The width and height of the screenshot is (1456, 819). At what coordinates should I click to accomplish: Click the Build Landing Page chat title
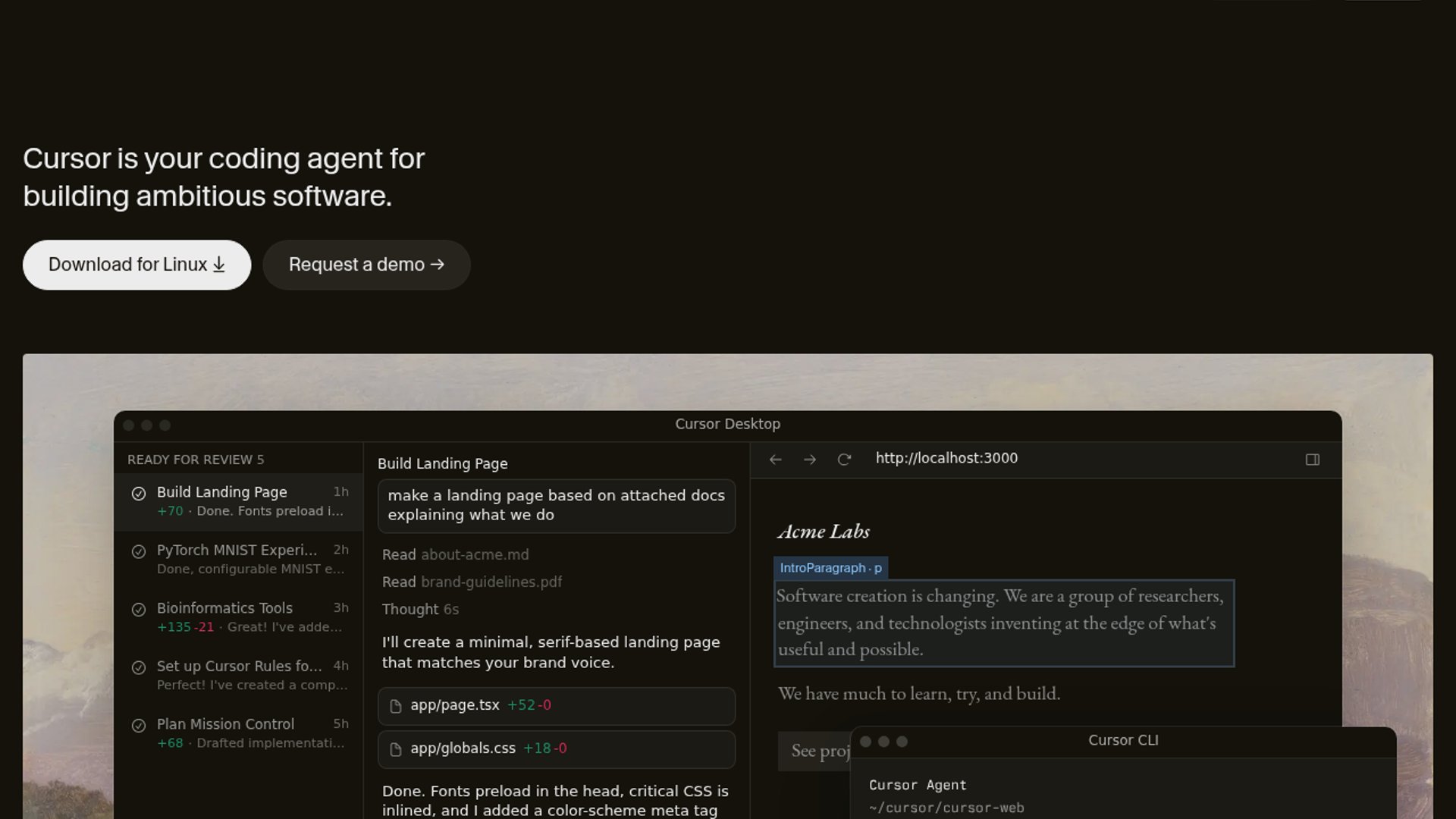click(x=443, y=463)
